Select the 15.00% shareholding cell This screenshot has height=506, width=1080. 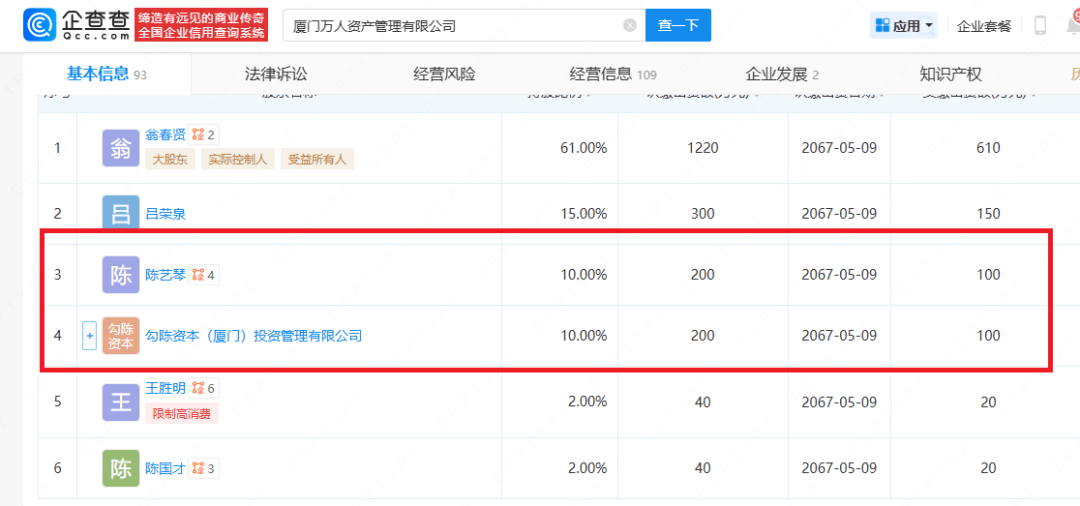coord(583,214)
